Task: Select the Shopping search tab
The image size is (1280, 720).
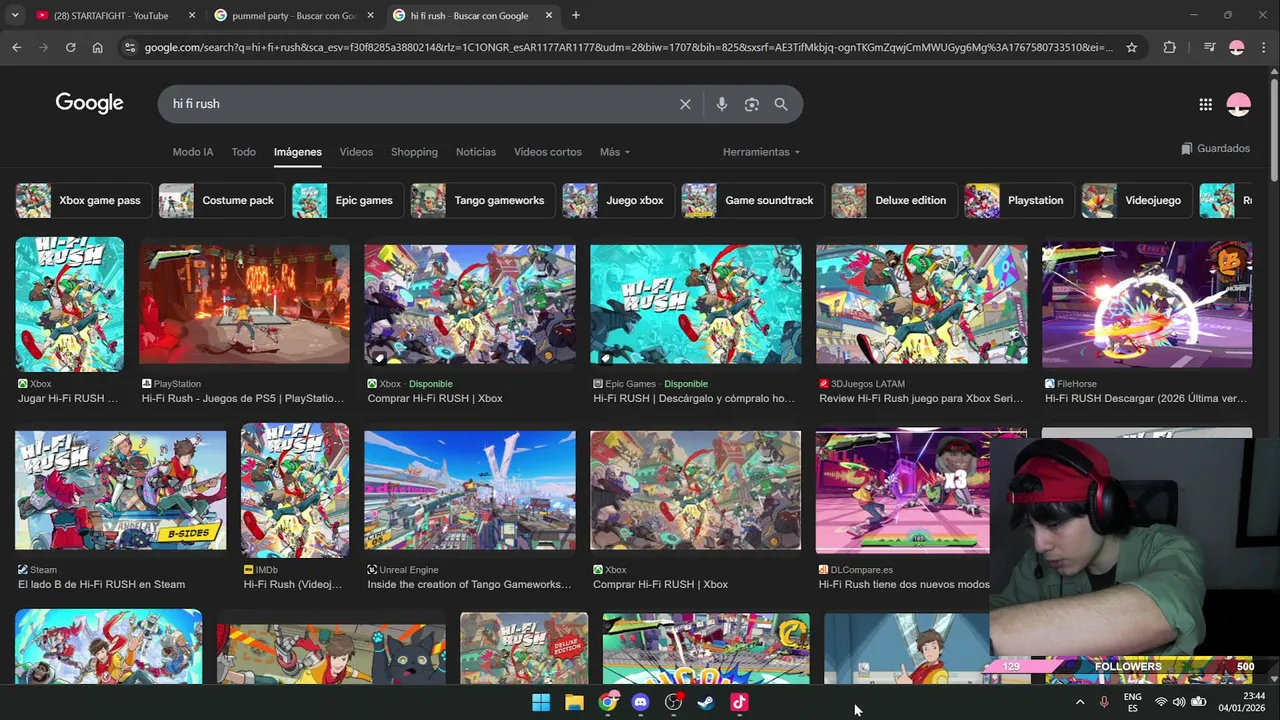Action: [x=414, y=152]
